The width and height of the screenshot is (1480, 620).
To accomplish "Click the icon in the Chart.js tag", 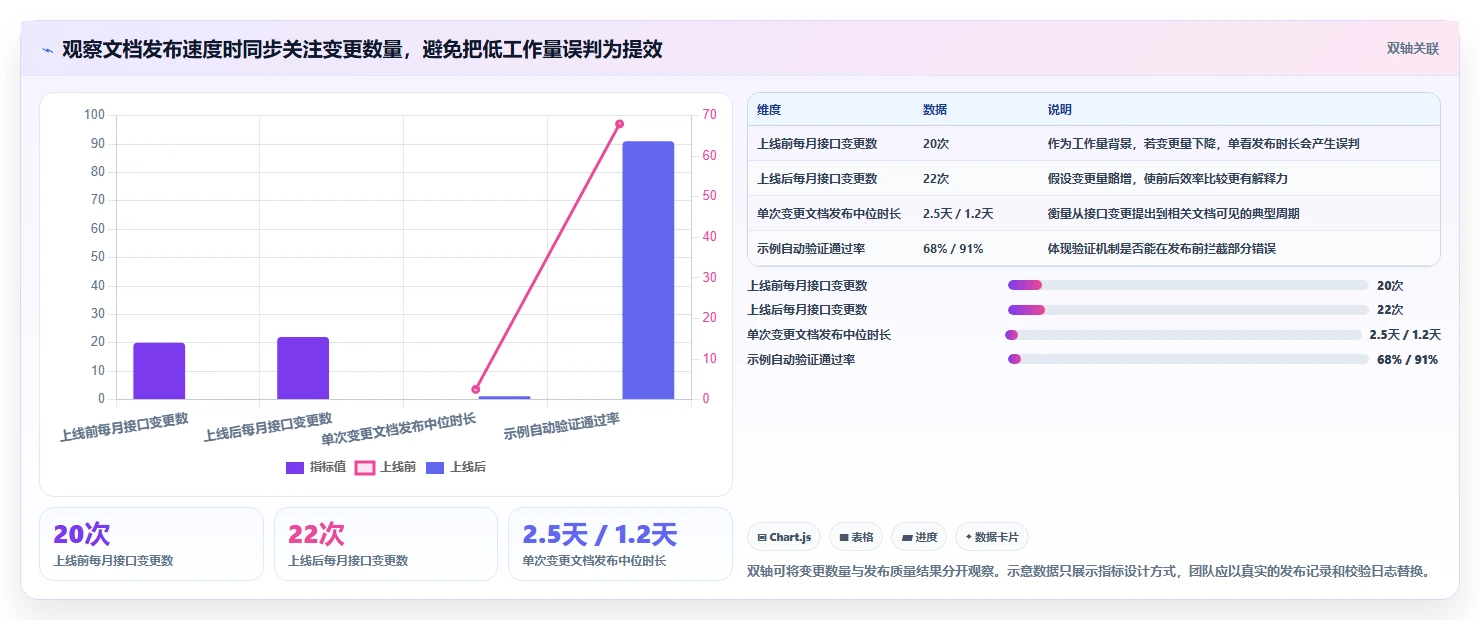I will point(762,537).
